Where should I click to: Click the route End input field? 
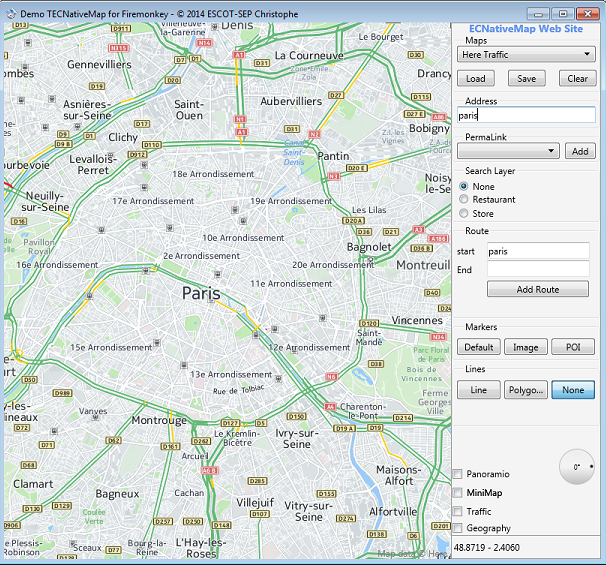point(539,269)
